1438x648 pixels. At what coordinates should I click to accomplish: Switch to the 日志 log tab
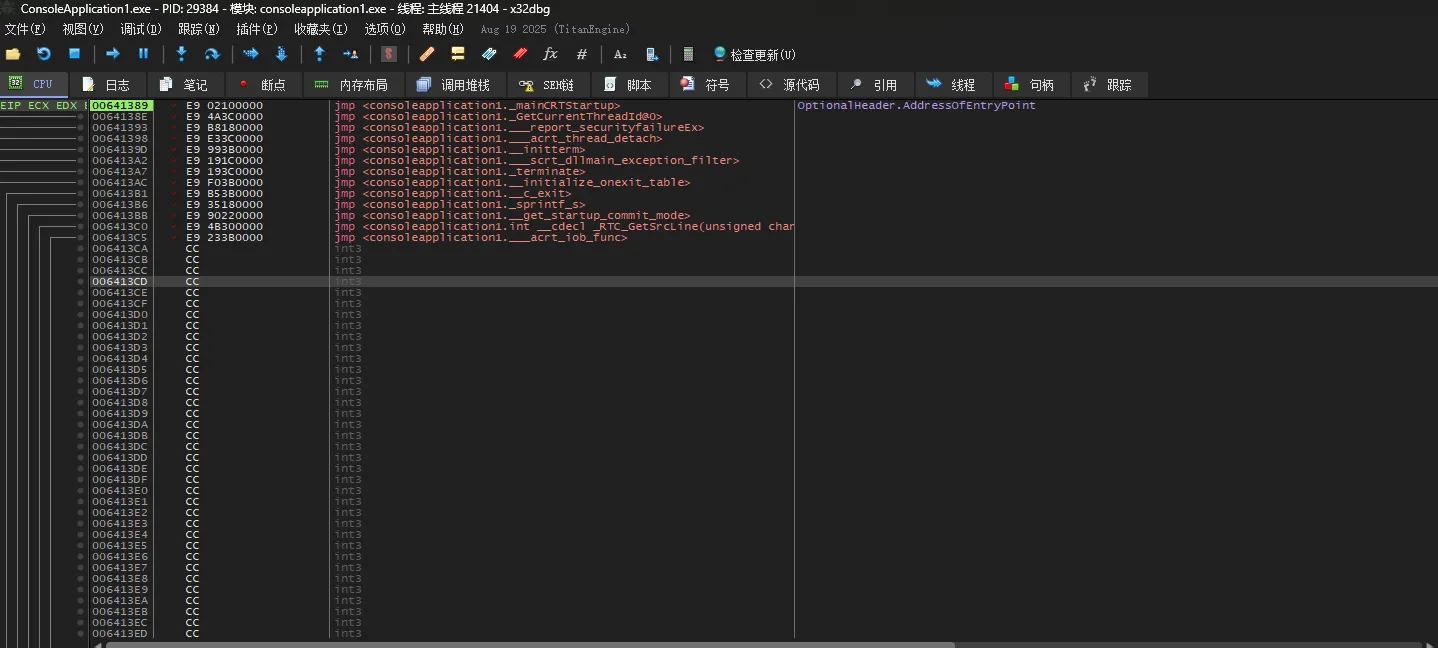pyautogui.click(x=107, y=85)
